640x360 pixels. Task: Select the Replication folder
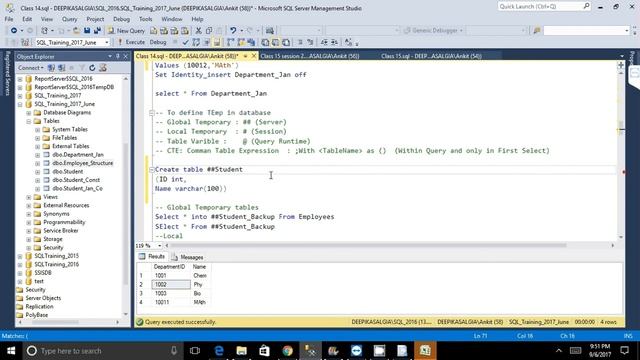point(39,307)
